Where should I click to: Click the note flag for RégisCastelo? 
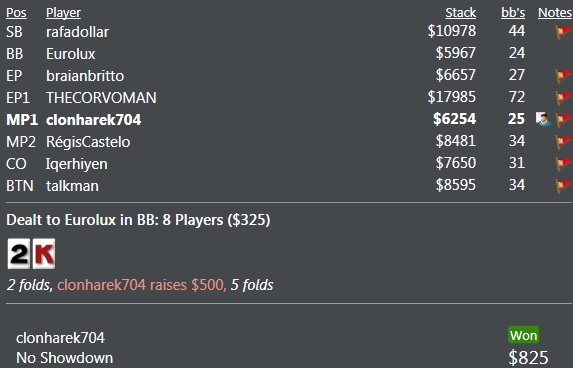tap(563, 142)
